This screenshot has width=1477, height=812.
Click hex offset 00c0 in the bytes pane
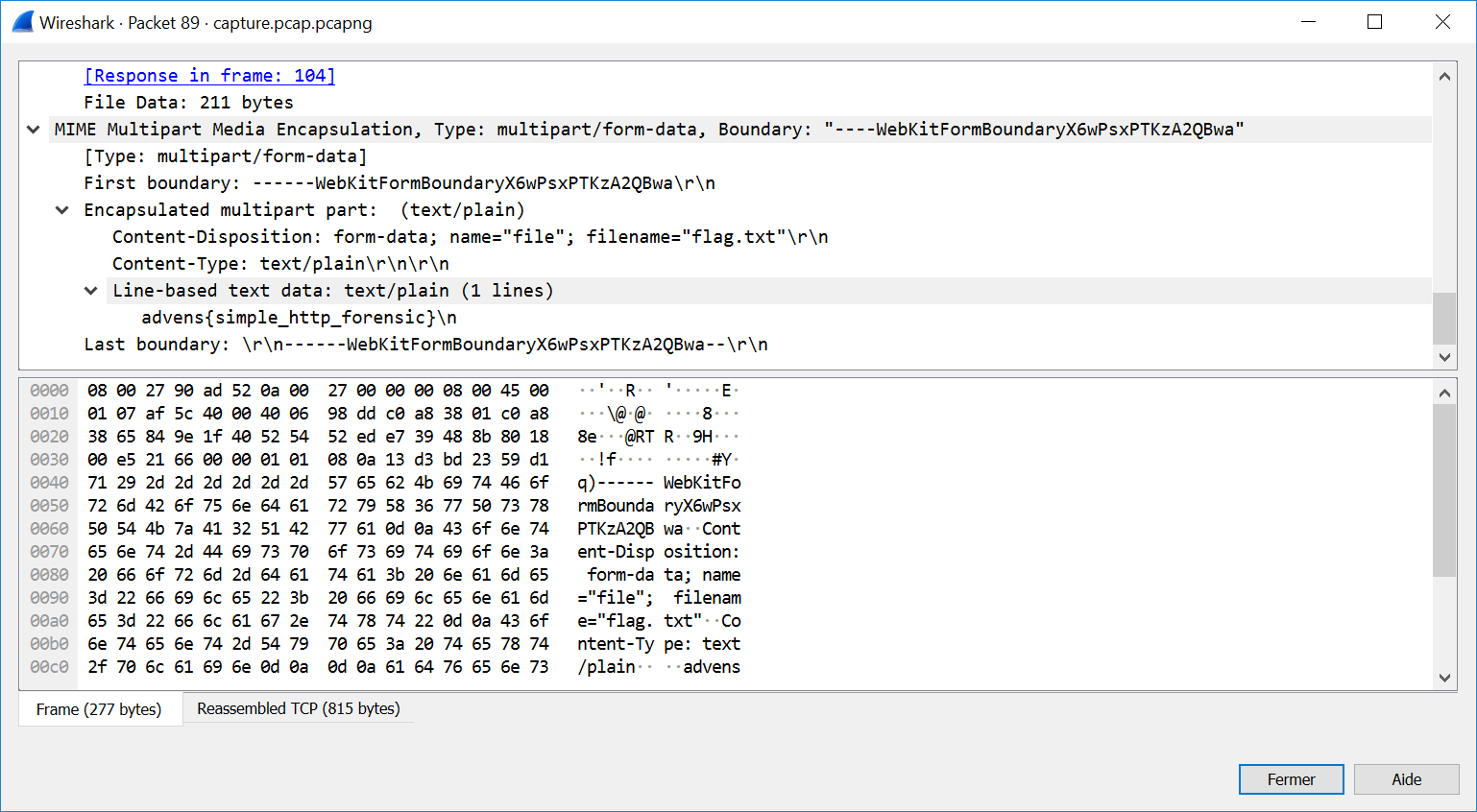coord(49,667)
